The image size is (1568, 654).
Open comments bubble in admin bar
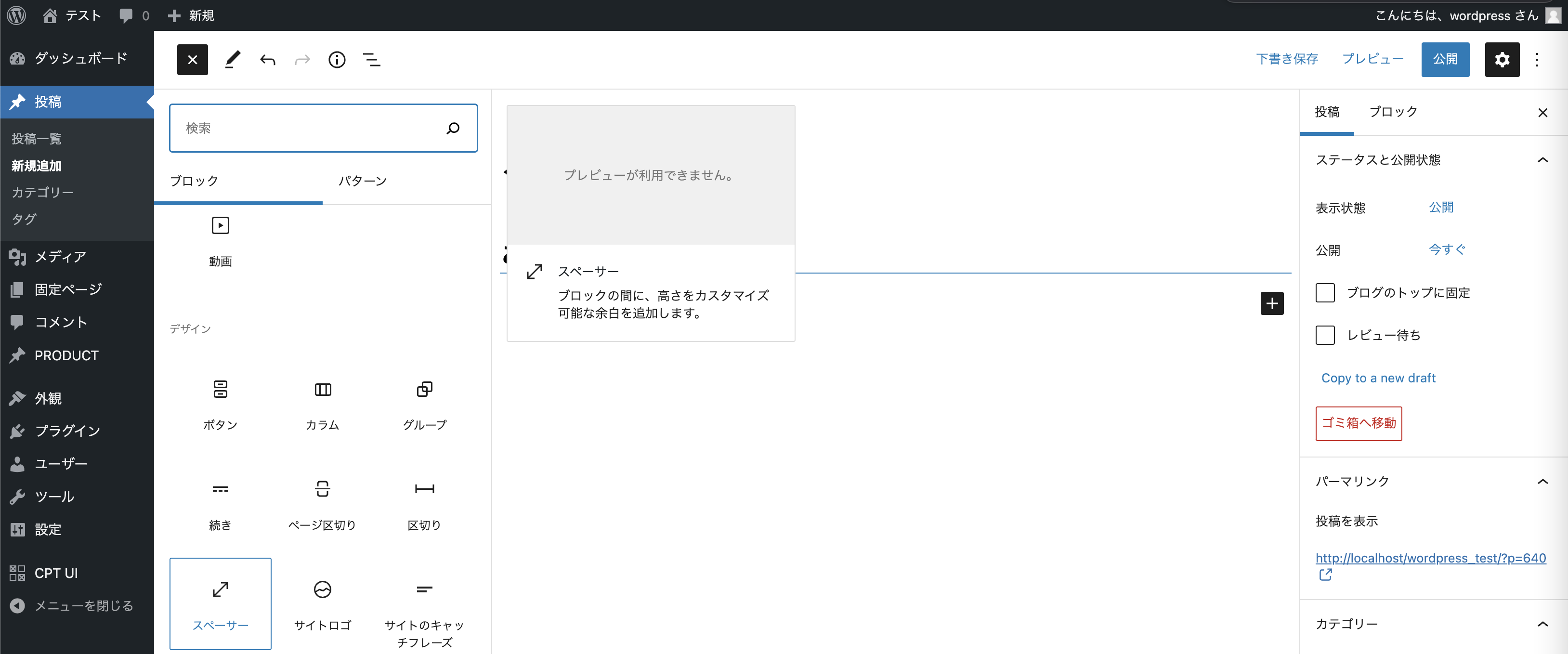point(134,15)
